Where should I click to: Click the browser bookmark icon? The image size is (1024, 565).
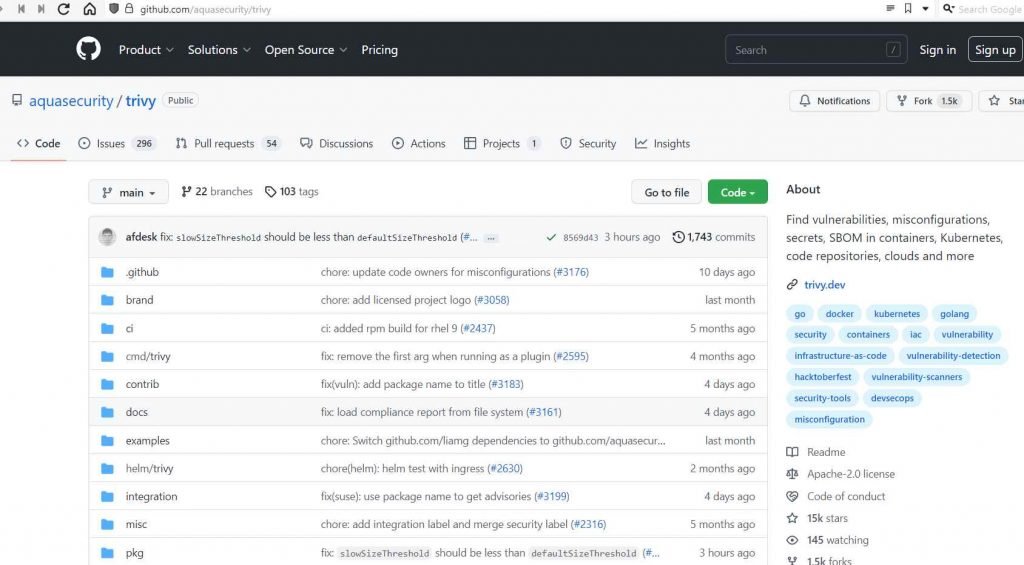[908, 8]
